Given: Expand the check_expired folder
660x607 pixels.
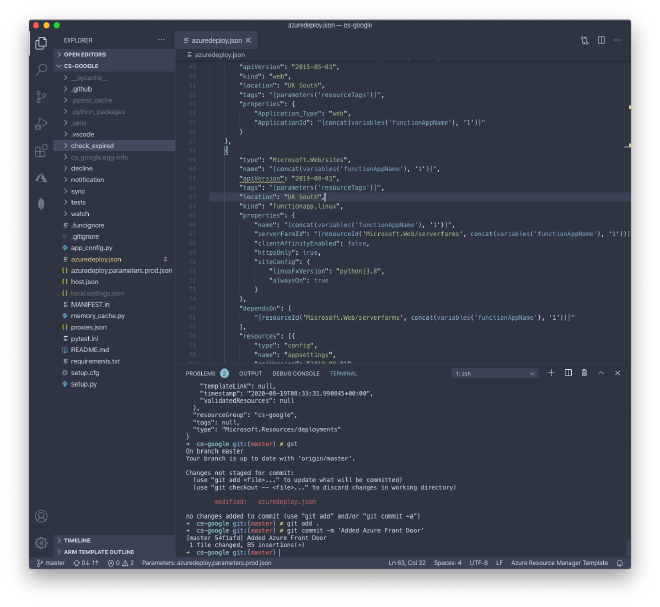Looking at the screenshot, I should pyautogui.click(x=114, y=146).
